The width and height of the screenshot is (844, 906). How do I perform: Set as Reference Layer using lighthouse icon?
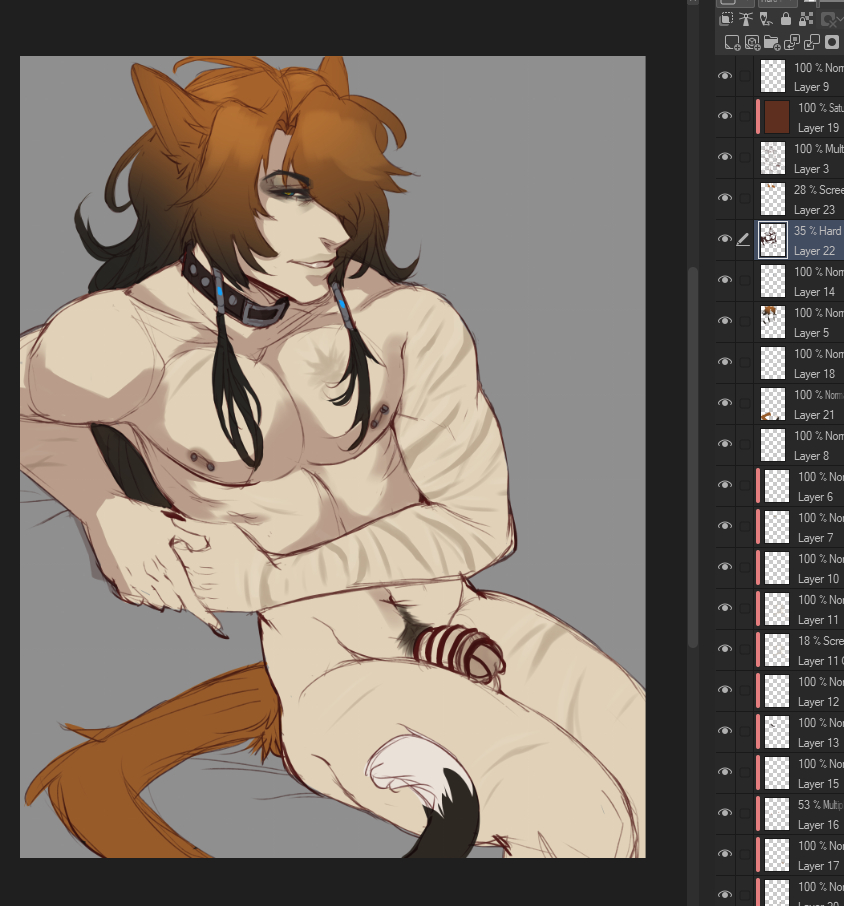[x=748, y=19]
